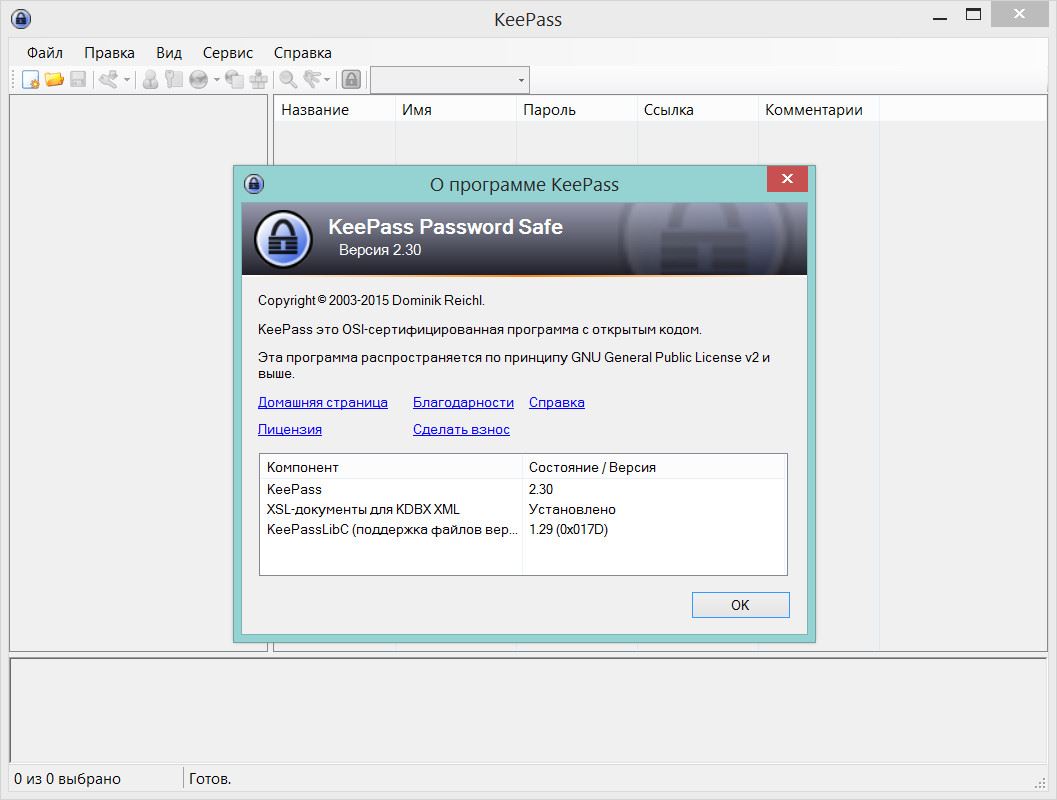The image size is (1057, 800).
Task: Open the Справка menu
Action: click(303, 53)
